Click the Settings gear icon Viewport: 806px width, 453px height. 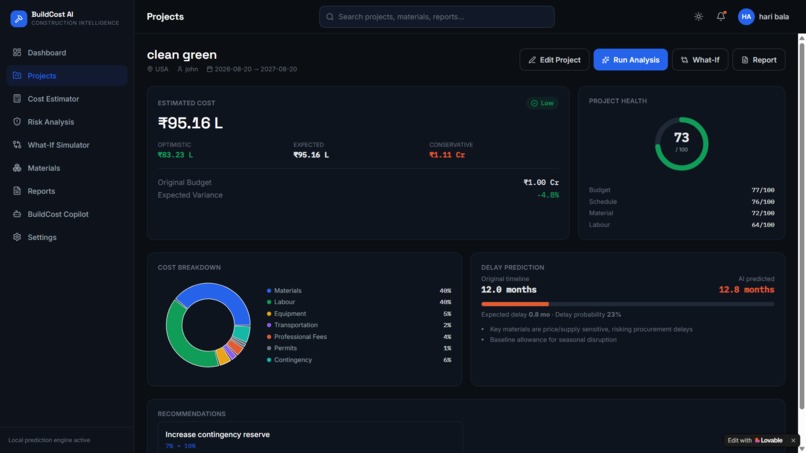[17, 237]
